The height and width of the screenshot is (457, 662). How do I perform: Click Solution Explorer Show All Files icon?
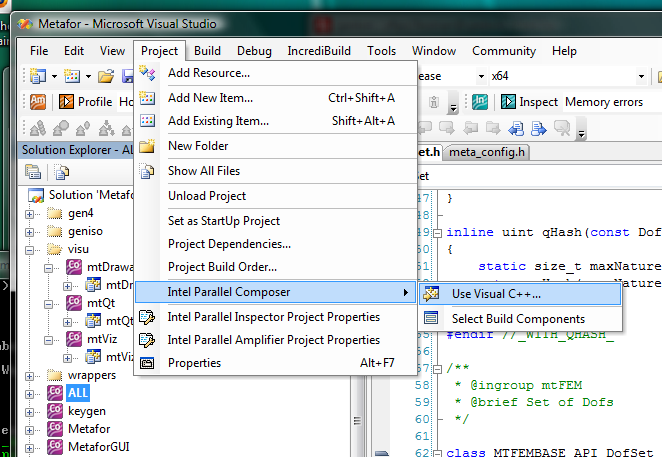tap(62, 172)
